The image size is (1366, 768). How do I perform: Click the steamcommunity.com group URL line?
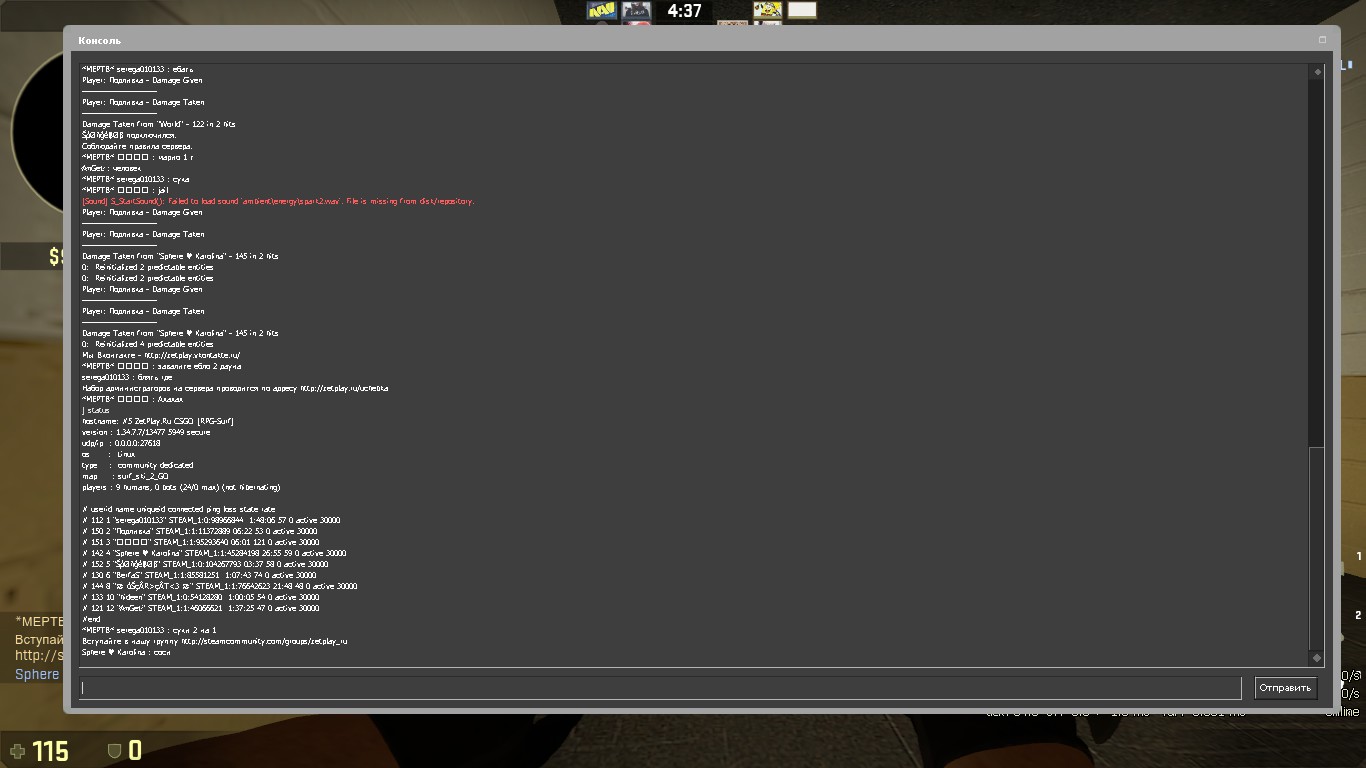[x=215, y=641]
